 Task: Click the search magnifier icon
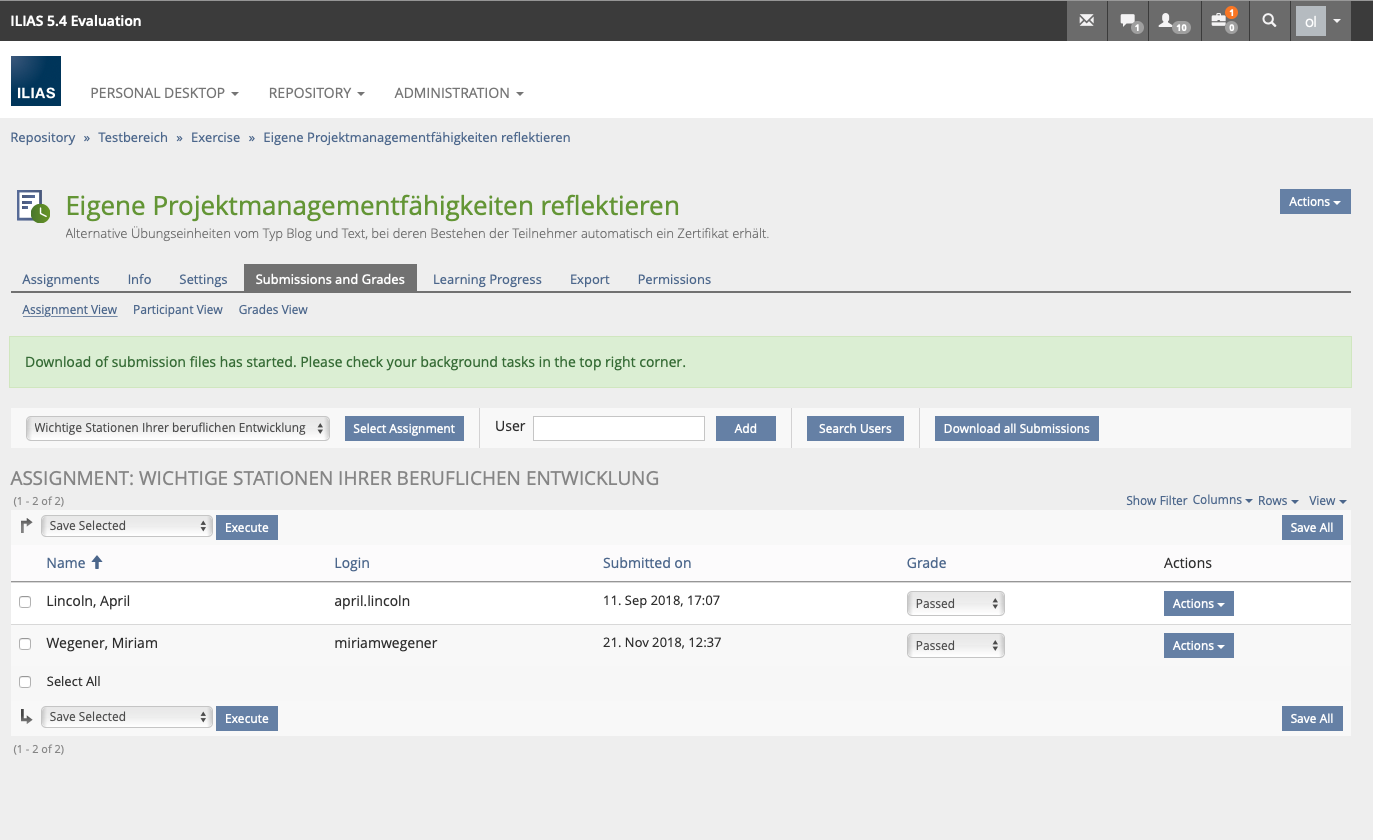click(x=1269, y=20)
